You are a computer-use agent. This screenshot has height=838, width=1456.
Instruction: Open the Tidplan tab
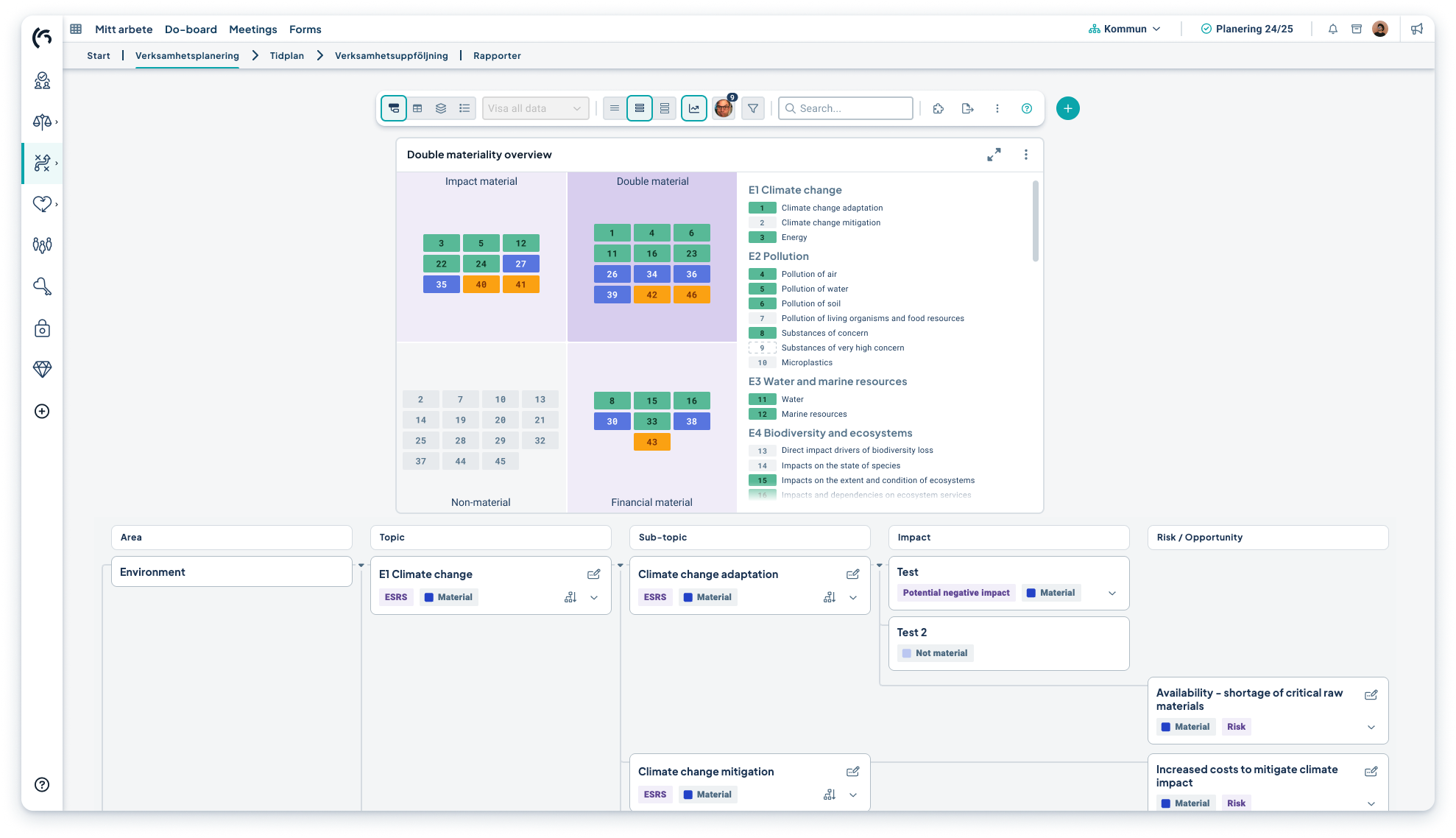coord(286,56)
